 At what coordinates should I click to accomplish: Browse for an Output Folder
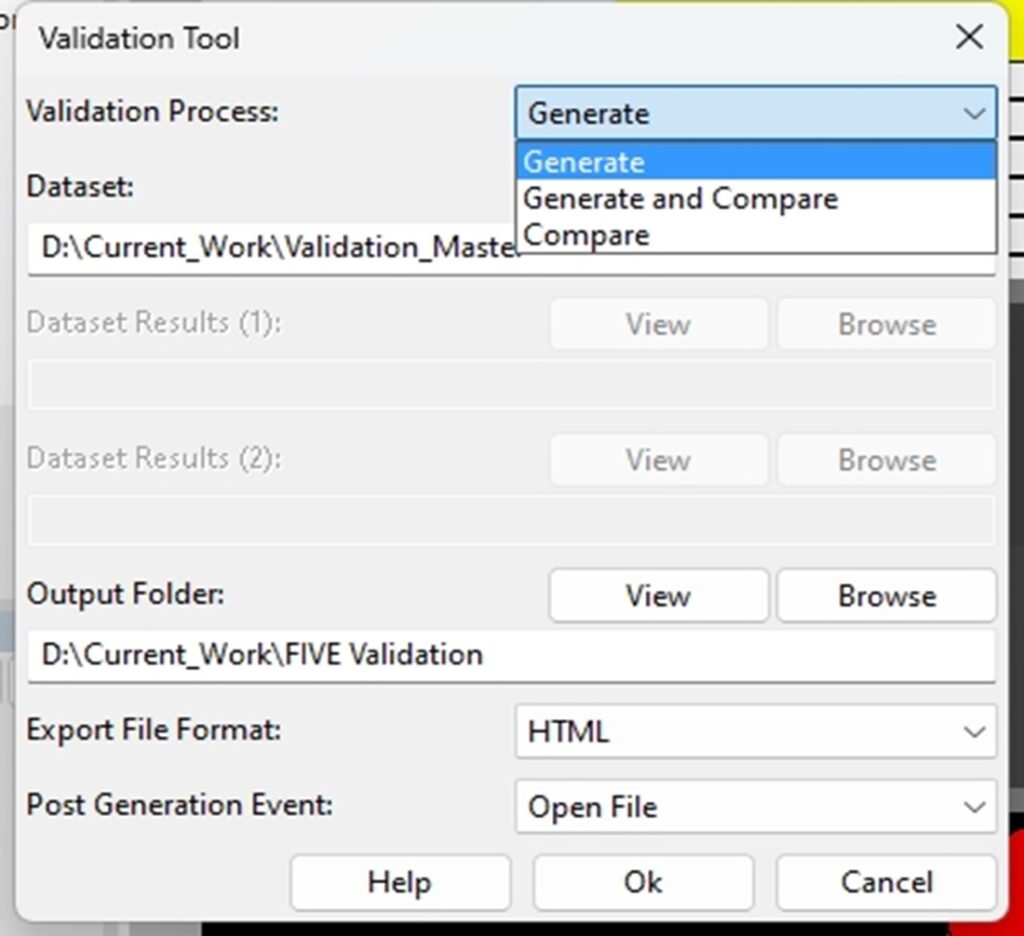[x=887, y=595]
